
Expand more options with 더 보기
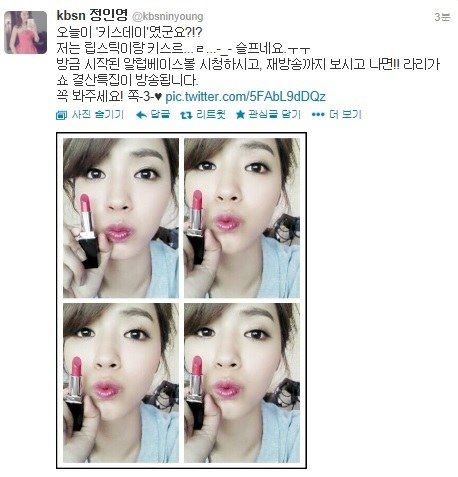click(345, 115)
